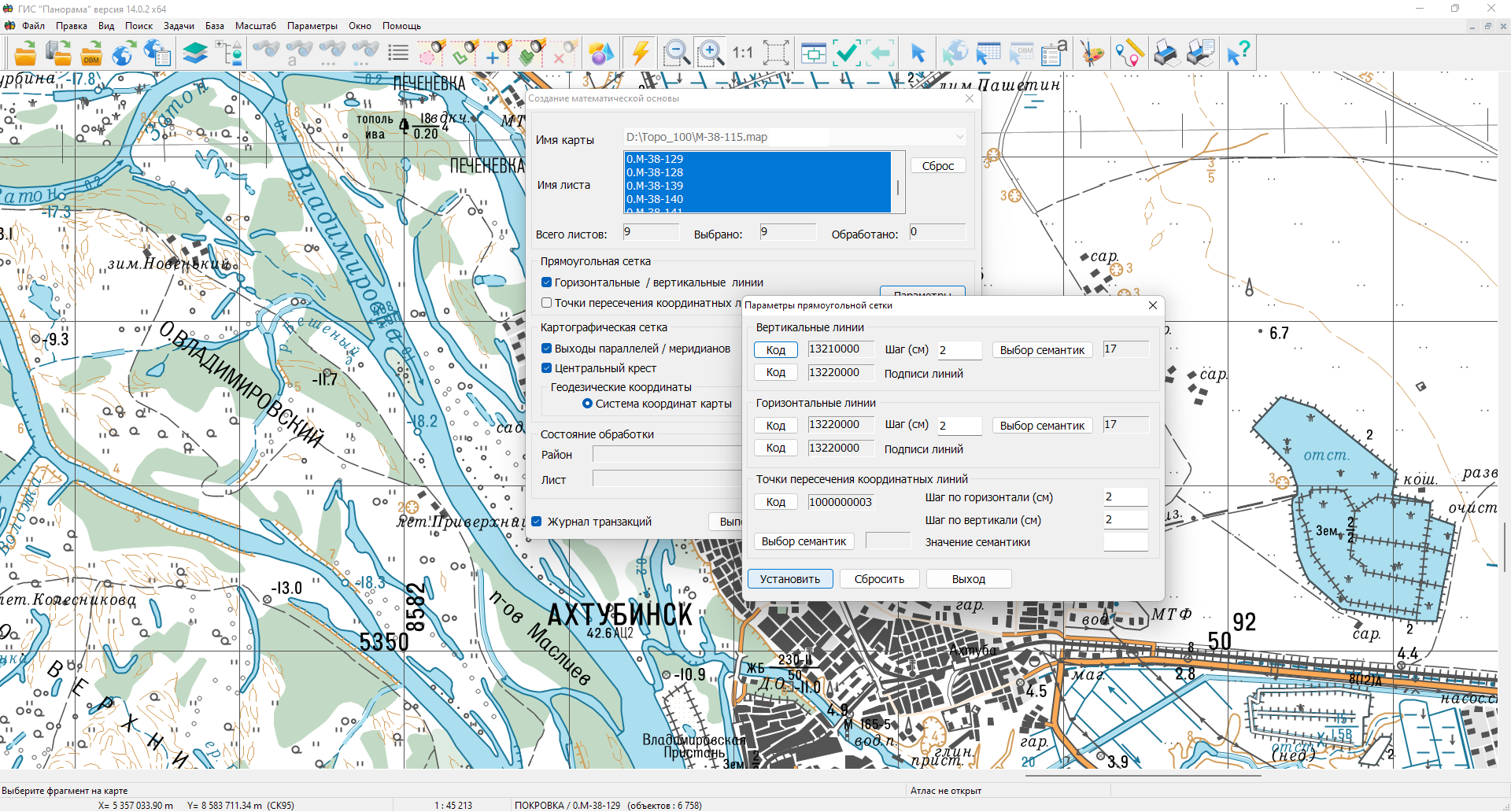1511x812 pixels.
Task: Select the paint palette icon
Action: (1092, 54)
